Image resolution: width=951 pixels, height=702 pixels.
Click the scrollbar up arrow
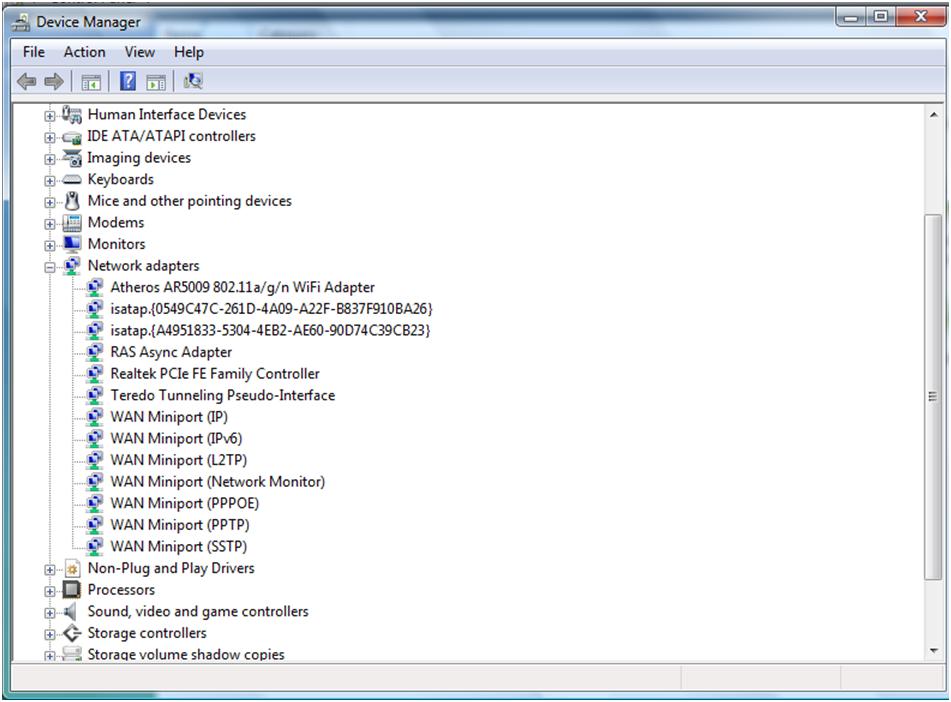pos(933,115)
